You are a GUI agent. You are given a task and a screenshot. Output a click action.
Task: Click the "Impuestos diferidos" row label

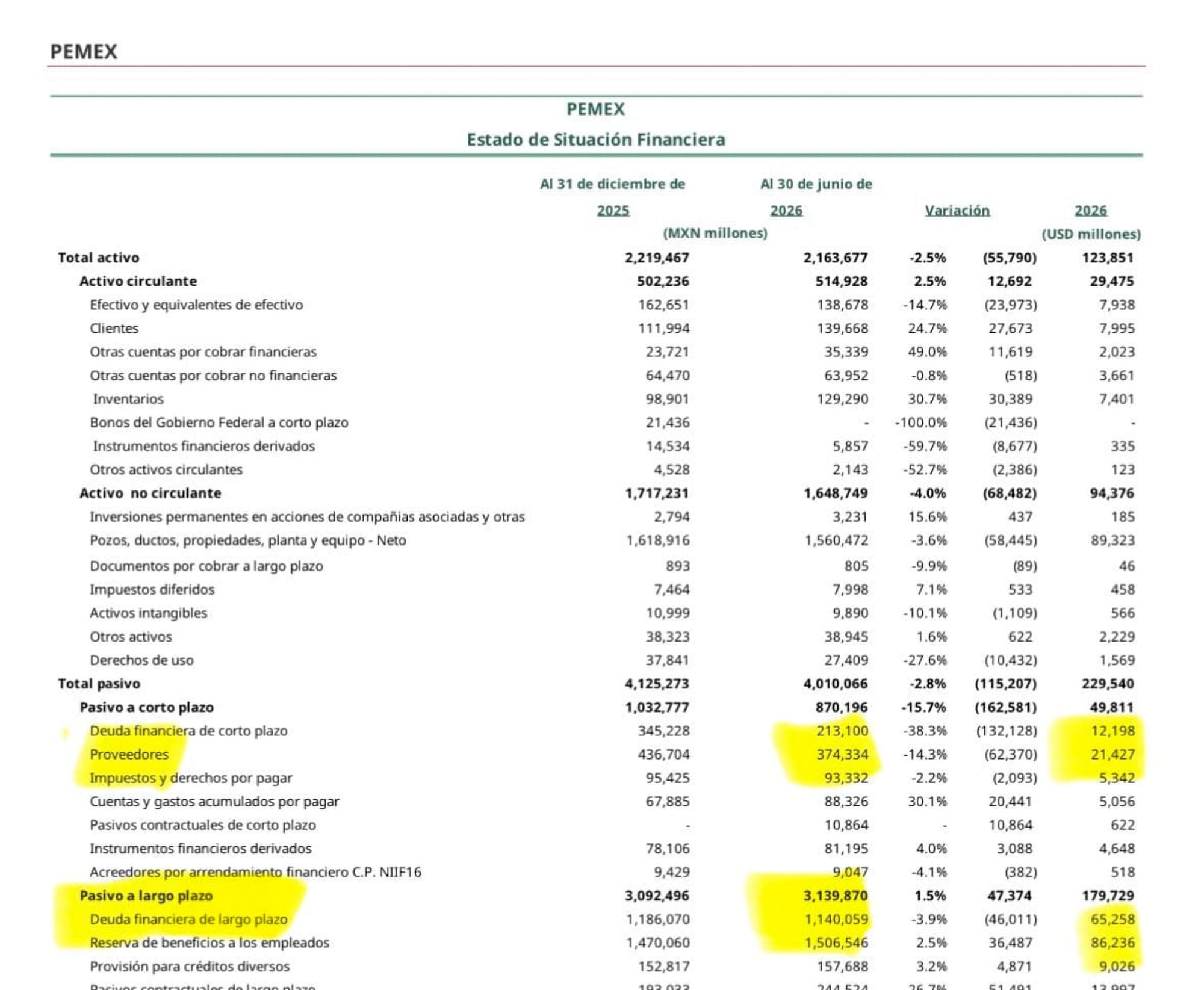coord(152,590)
